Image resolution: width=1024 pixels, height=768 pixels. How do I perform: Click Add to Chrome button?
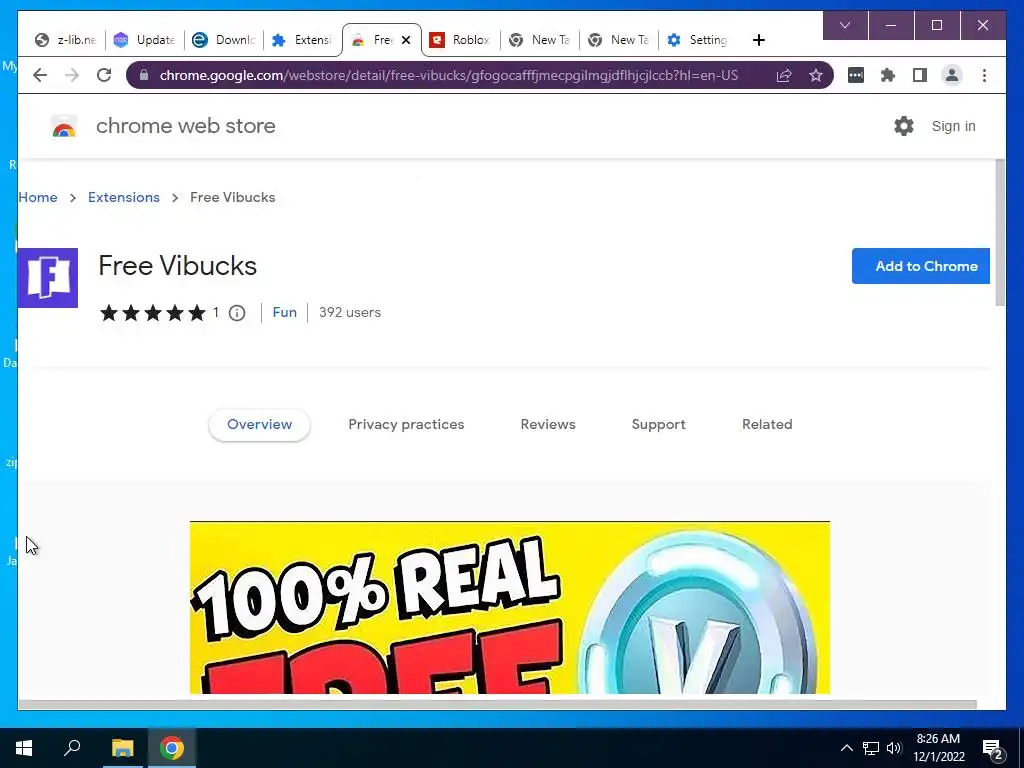pyautogui.click(x=921, y=266)
